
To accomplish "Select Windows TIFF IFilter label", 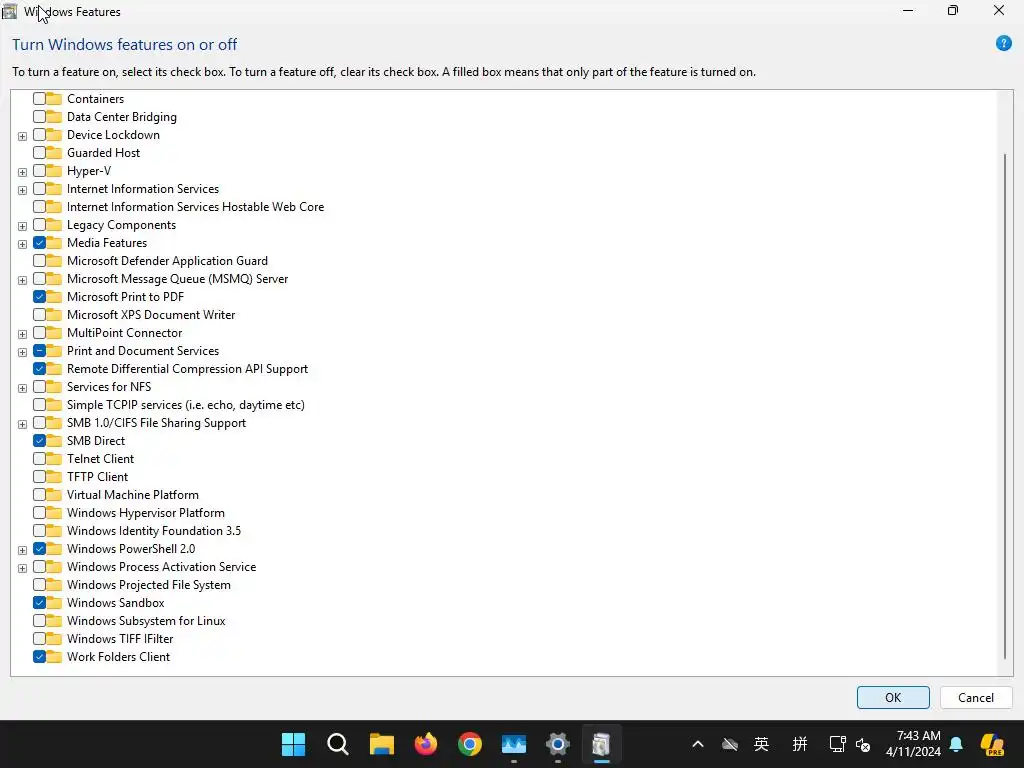I will 120,639.
